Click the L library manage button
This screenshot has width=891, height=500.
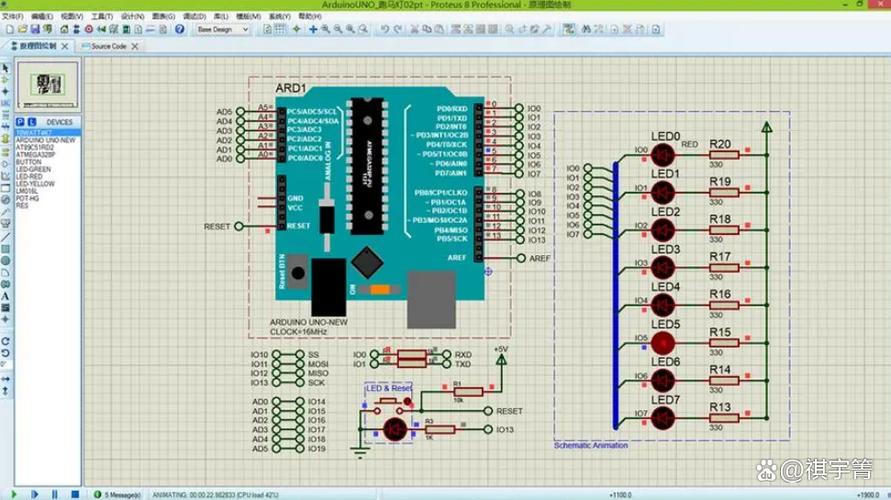tap(32, 122)
